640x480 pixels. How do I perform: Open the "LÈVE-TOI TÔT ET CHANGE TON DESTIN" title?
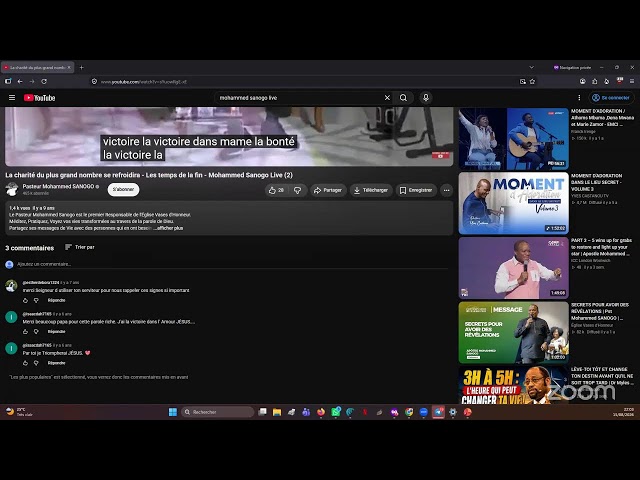(x=602, y=376)
